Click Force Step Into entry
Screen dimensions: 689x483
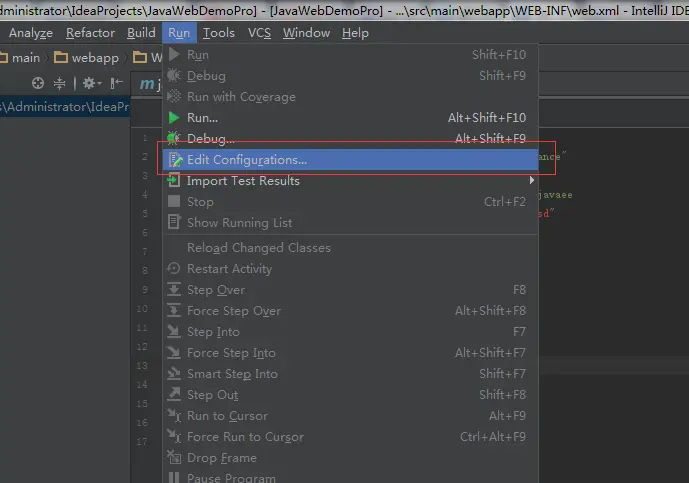351,353
